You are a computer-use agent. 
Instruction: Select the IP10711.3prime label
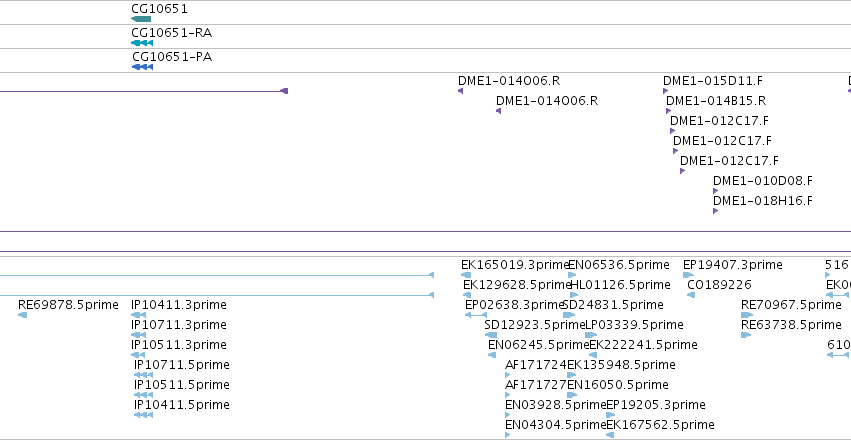click(179, 325)
